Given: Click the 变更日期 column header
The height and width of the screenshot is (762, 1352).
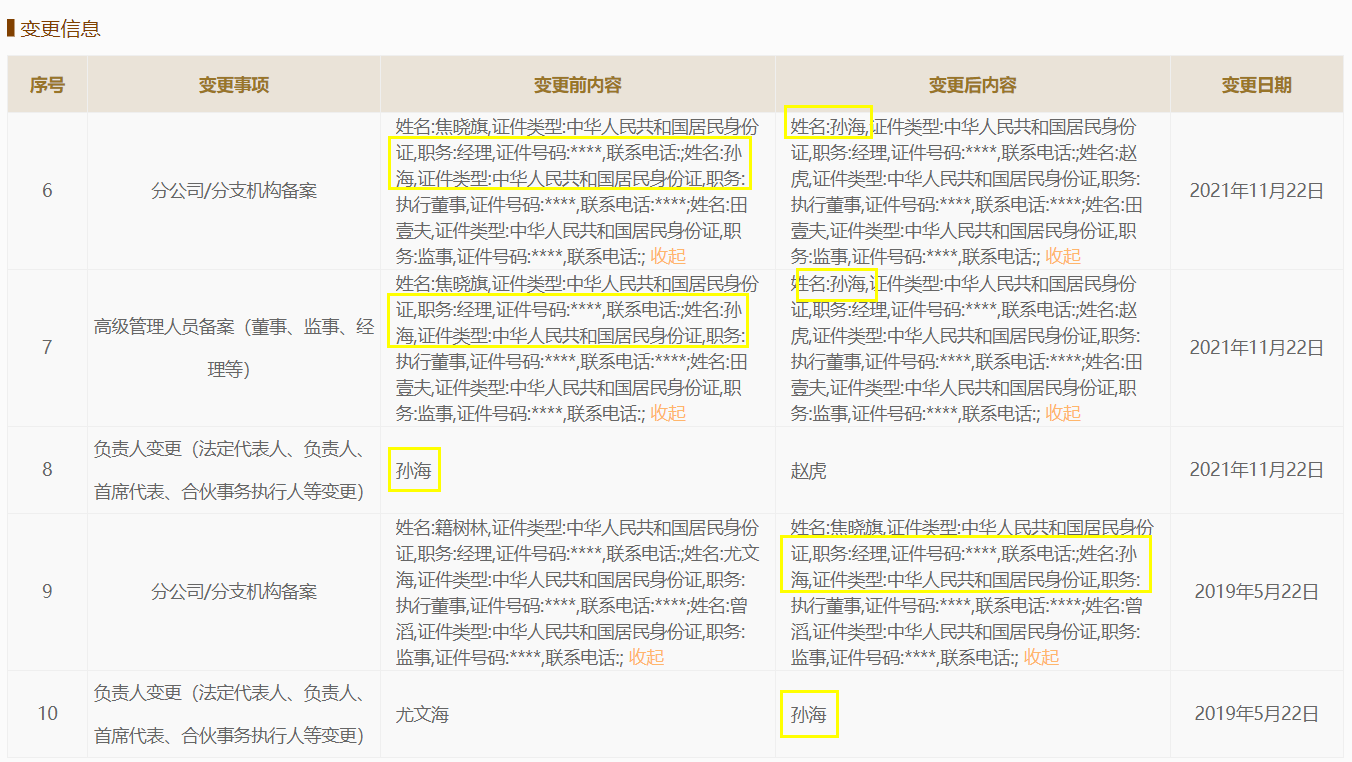Looking at the screenshot, I should pyautogui.click(x=1256, y=85).
